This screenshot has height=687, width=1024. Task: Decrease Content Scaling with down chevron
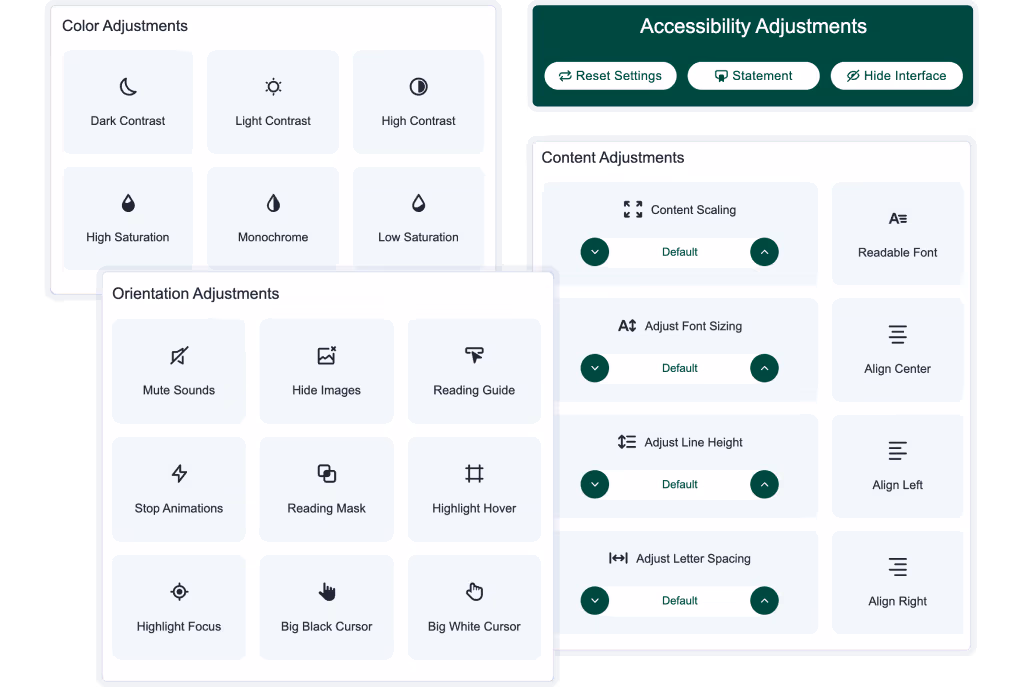click(x=595, y=252)
